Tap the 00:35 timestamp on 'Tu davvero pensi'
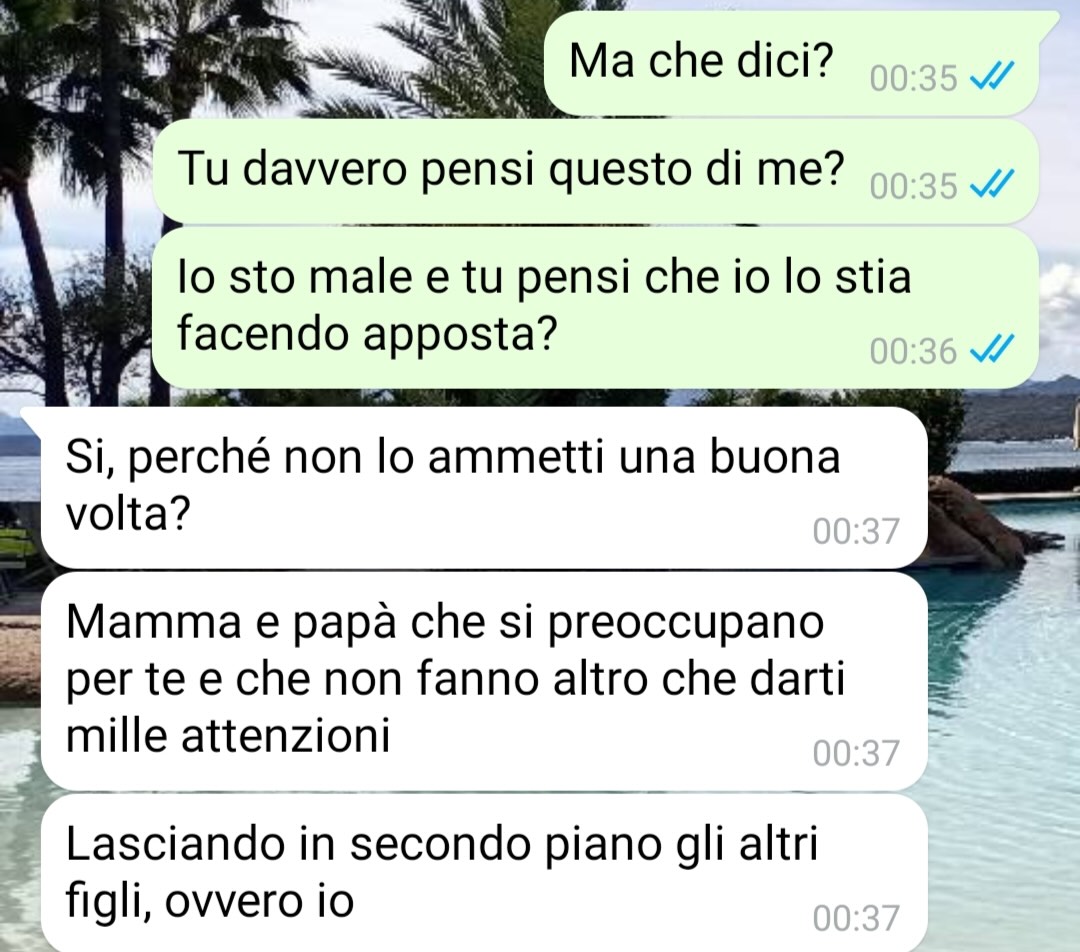Image resolution: width=1080 pixels, height=952 pixels. (913, 186)
